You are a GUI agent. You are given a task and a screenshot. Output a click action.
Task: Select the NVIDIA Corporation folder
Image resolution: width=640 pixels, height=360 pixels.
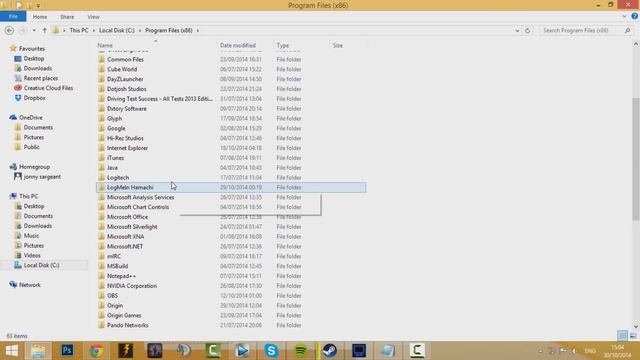132,286
